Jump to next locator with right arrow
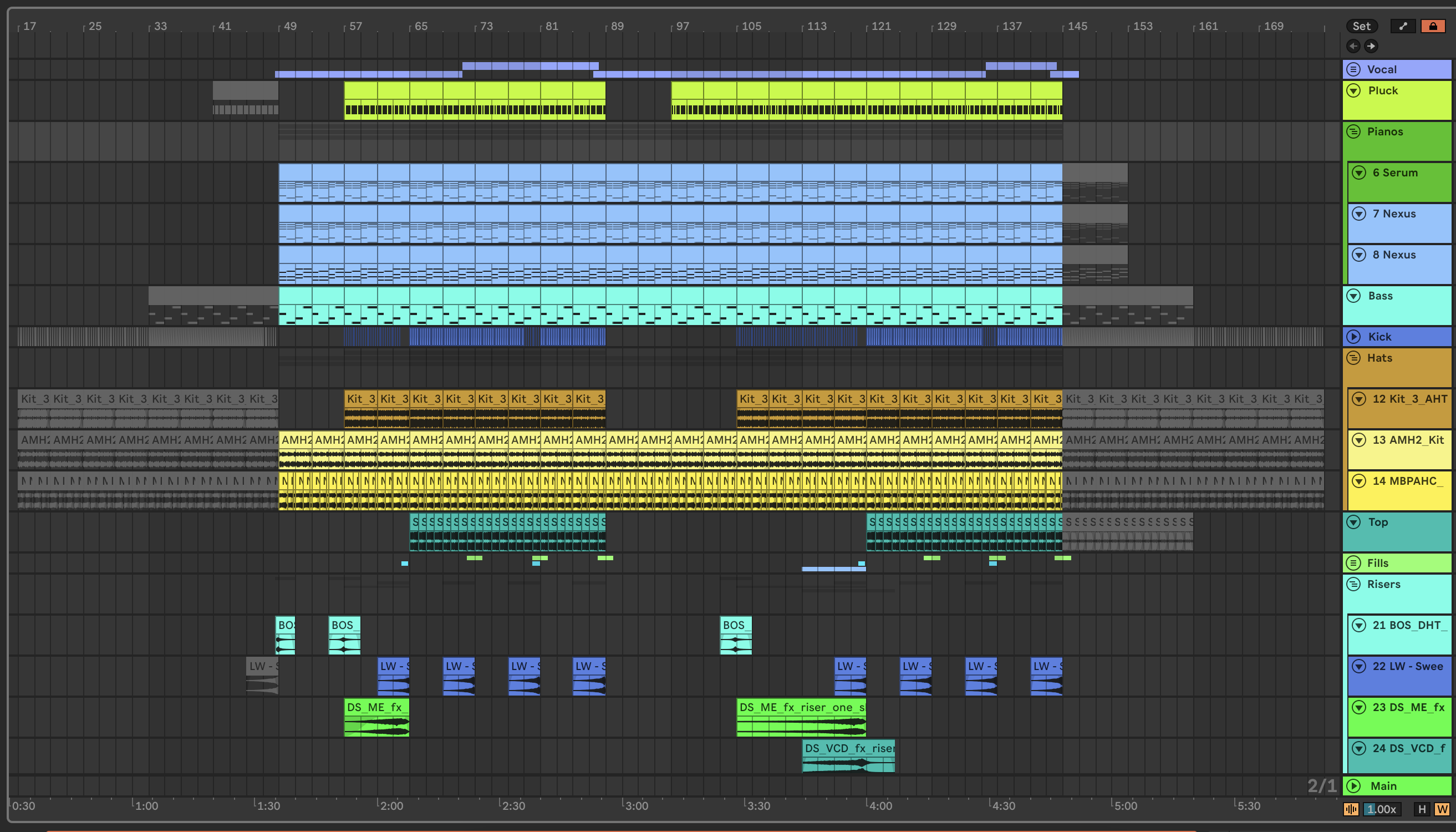Image resolution: width=1456 pixels, height=832 pixels. pos(1371,46)
